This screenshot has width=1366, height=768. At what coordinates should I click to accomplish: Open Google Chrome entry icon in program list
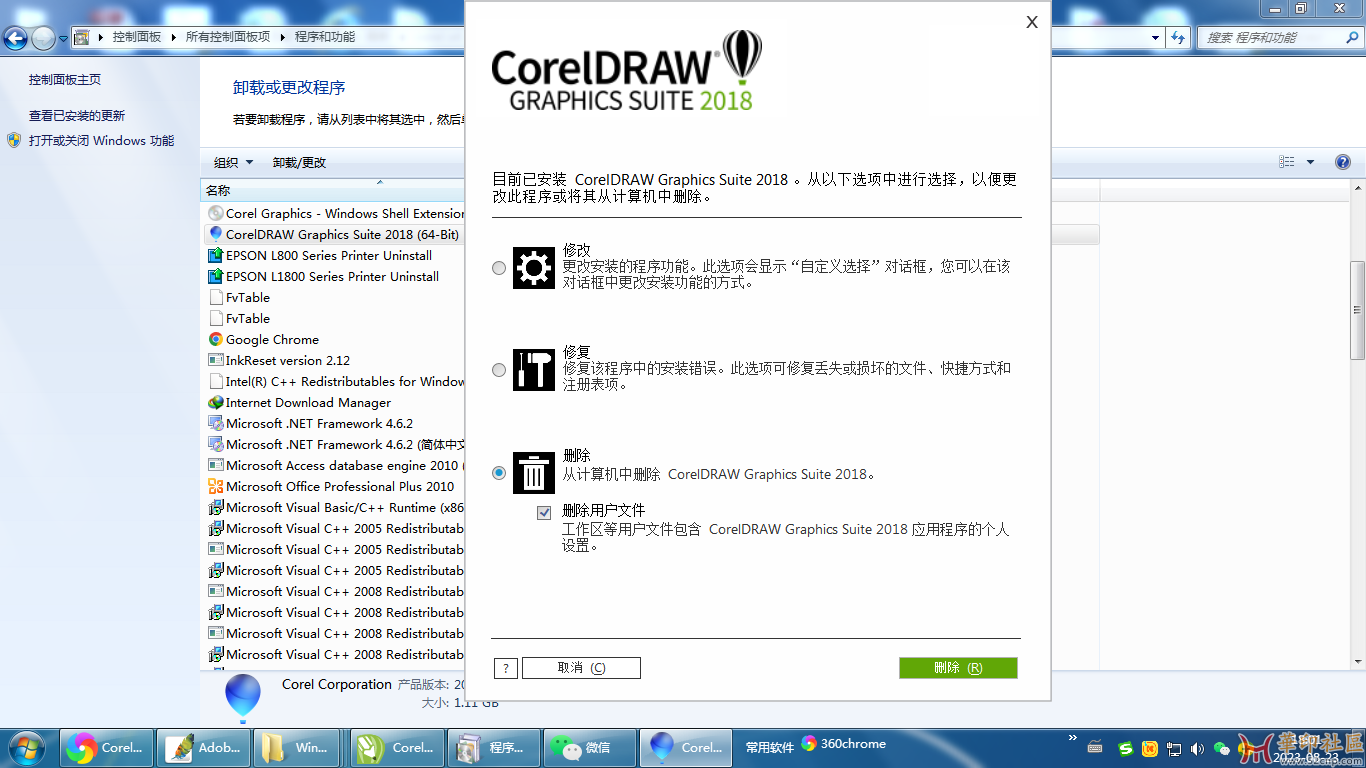tap(215, 340)
